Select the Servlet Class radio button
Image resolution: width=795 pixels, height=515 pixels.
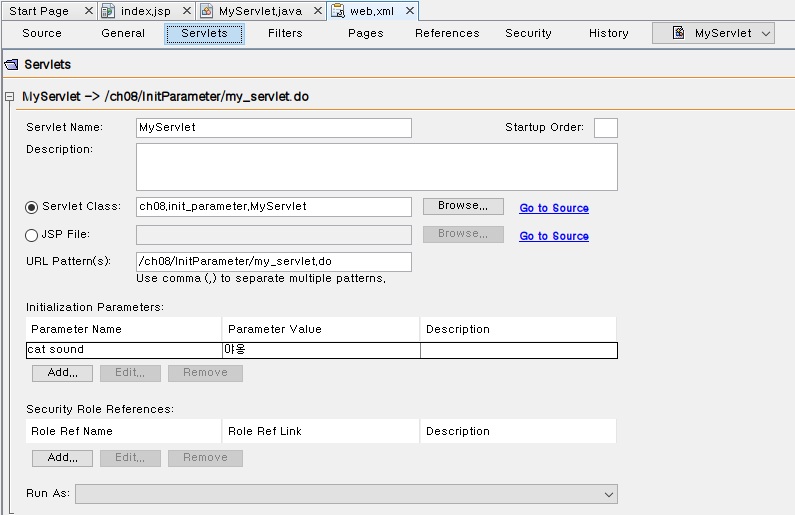coord(31,207)
